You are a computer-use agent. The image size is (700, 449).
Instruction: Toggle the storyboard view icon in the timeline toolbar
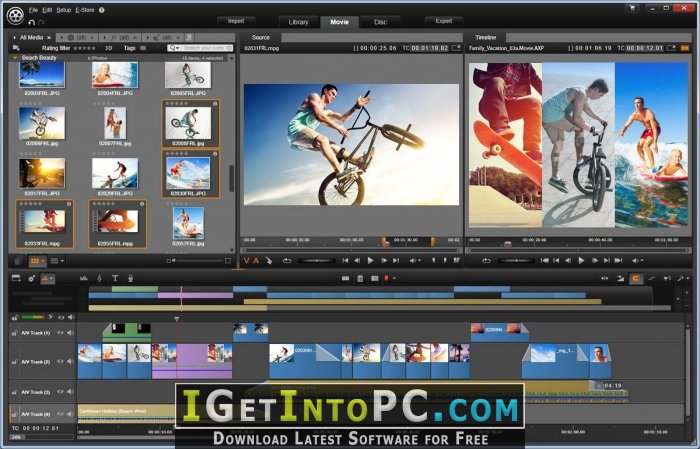(16, 278)
